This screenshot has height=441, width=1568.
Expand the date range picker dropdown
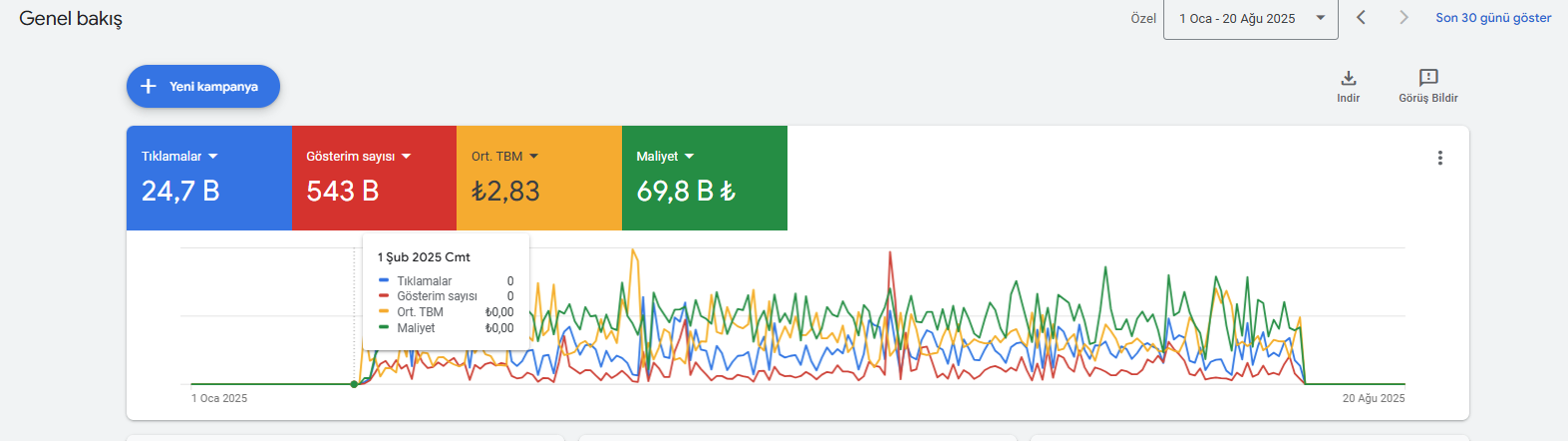click(1321, 18)
